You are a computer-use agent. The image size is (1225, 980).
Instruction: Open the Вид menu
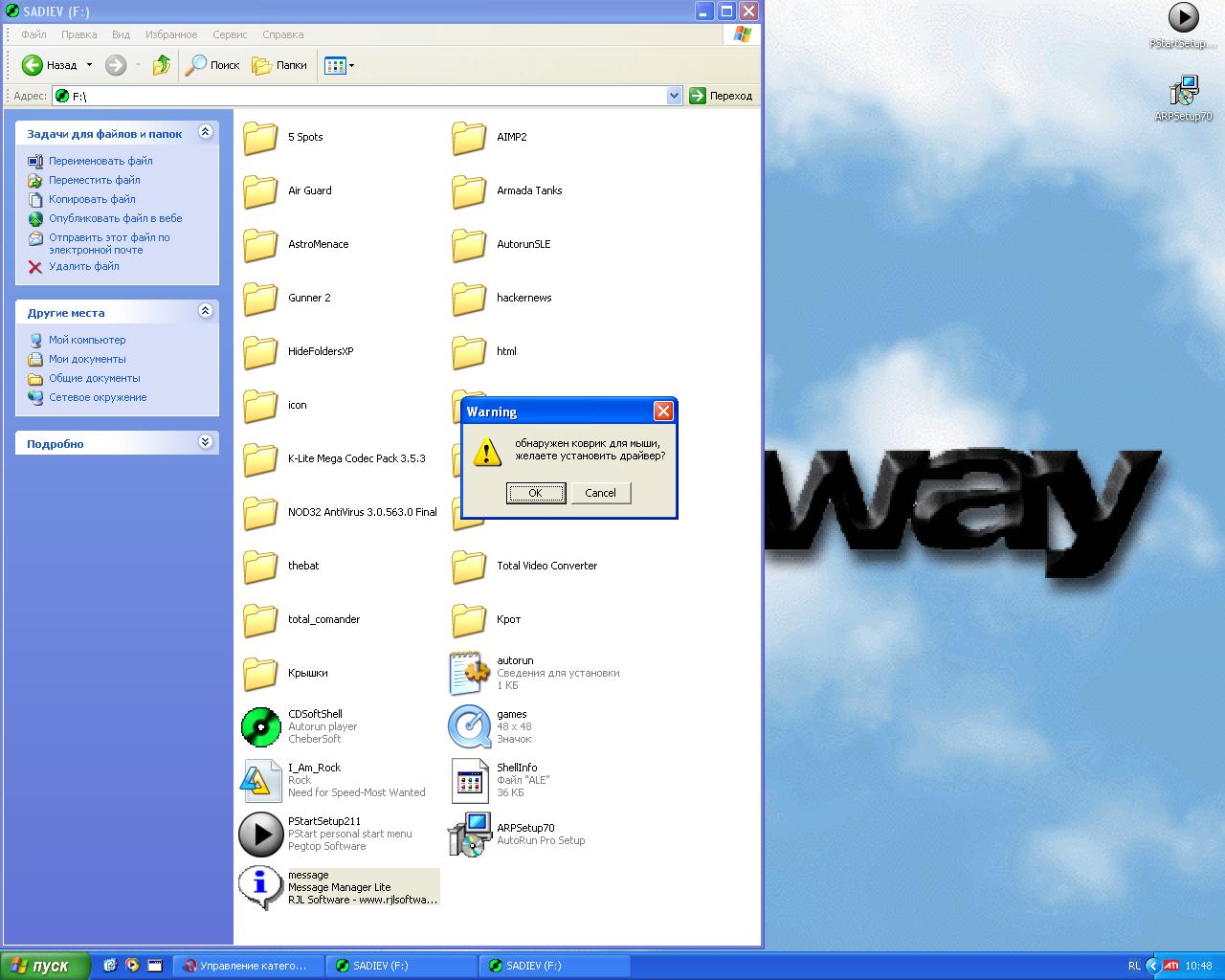coord(121,34)
